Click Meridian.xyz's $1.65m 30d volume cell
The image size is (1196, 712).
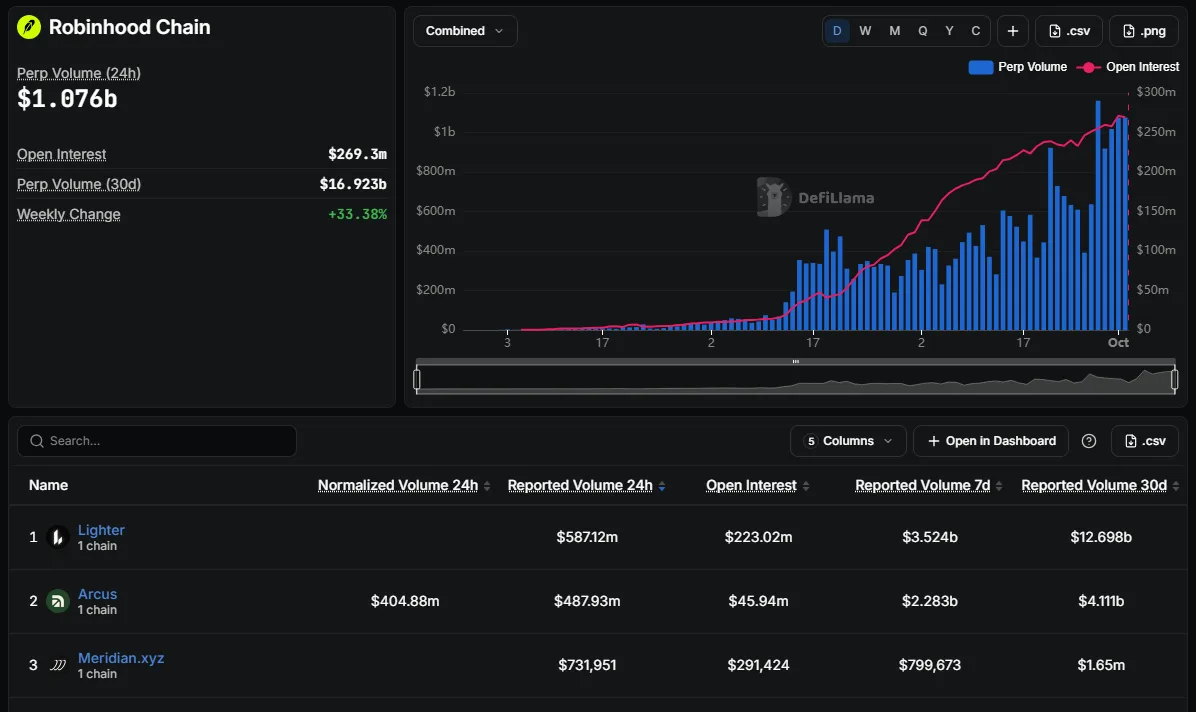pos(1101,665)
